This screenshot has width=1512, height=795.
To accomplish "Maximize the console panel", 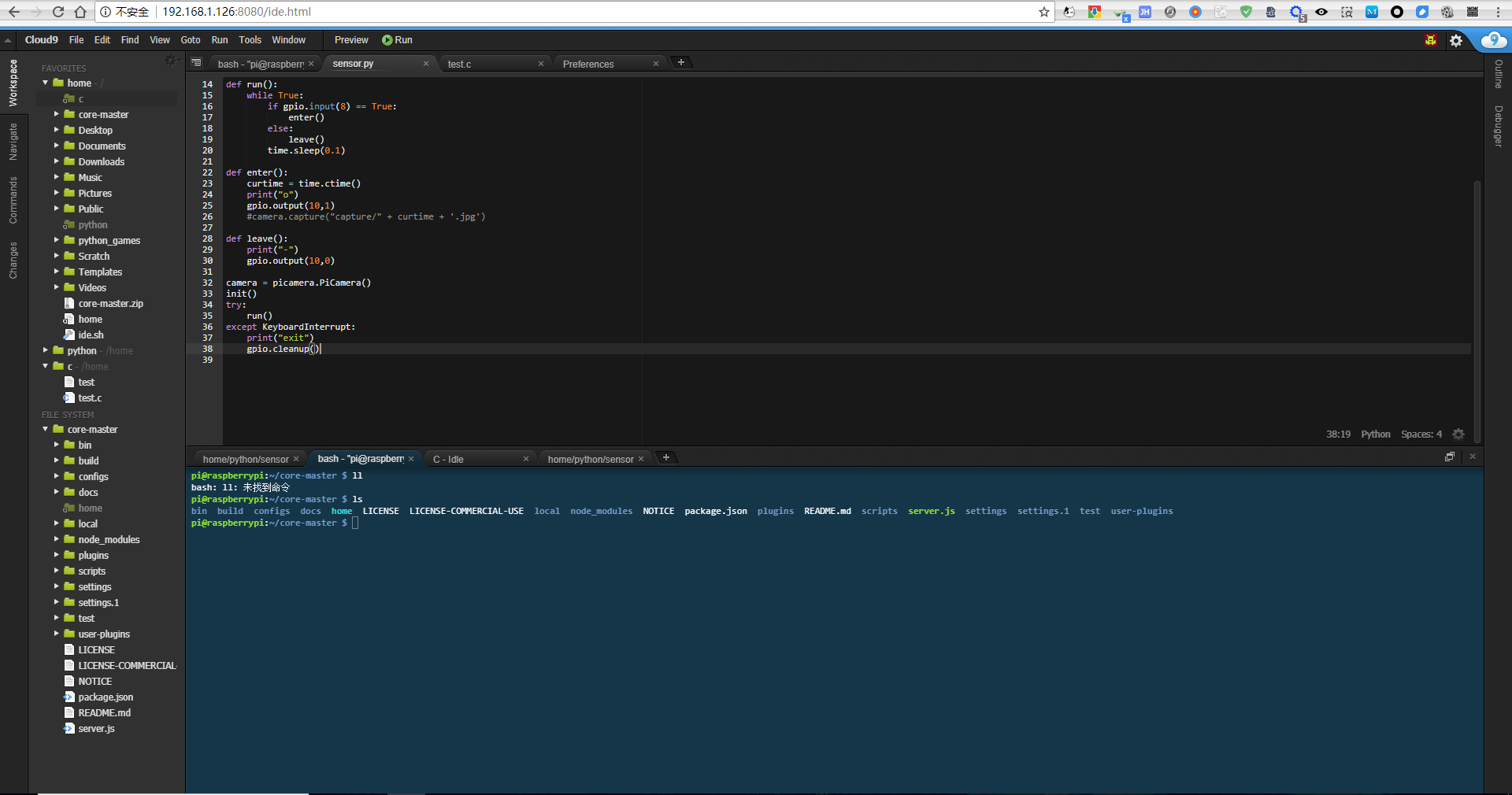I will pyautogui.click(x=1450, y=457).
